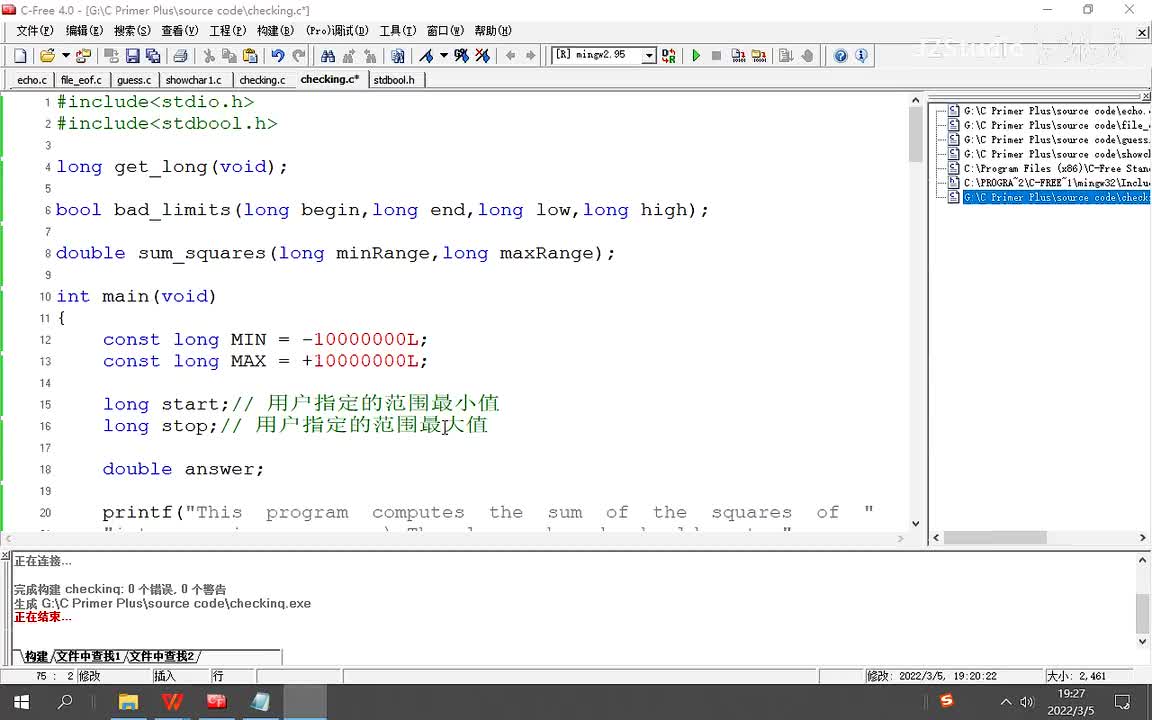Click the Undo arrow icon
This screenshot has height=720, width=1152.
278,56
